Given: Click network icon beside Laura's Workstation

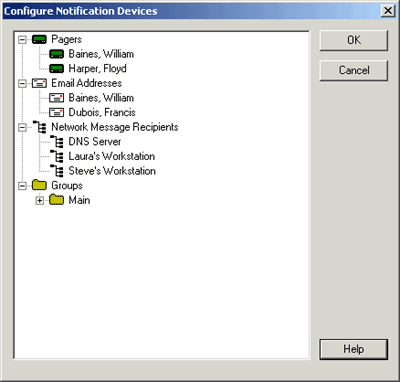Looking at the screenshot, I should click(57, 156).
